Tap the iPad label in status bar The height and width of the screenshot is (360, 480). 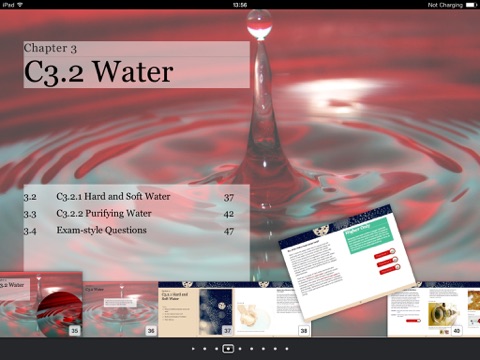click(x=8, y=5)
